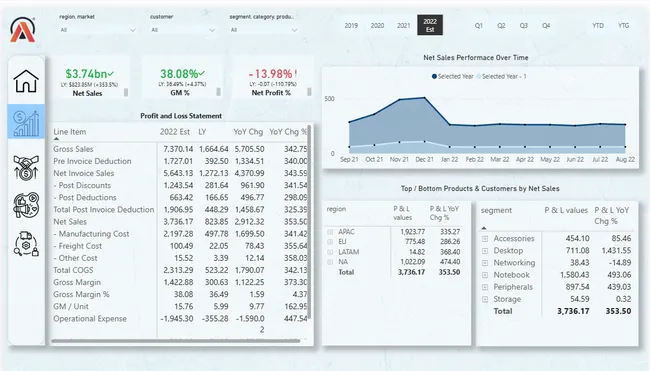The width and height of the screenshot is (650, 371).
Task: Open the customer filter dropdown
Action: point(183,30)
